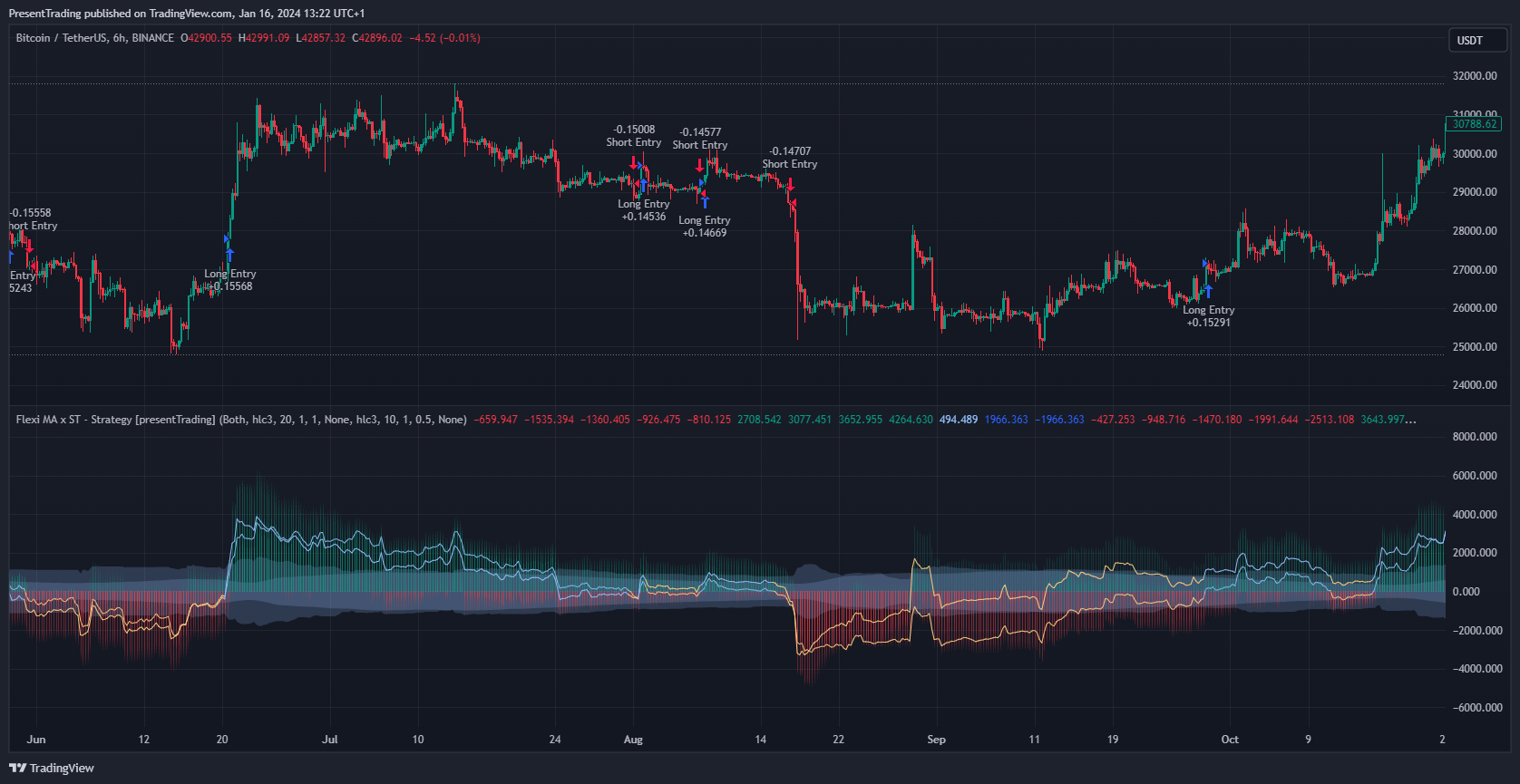The width and height of the screenshot is (1520, 784).
Task: Click the blue up arrow above Long Entry +0.15568
Action: pyautogui.click(x=229, y=255)
